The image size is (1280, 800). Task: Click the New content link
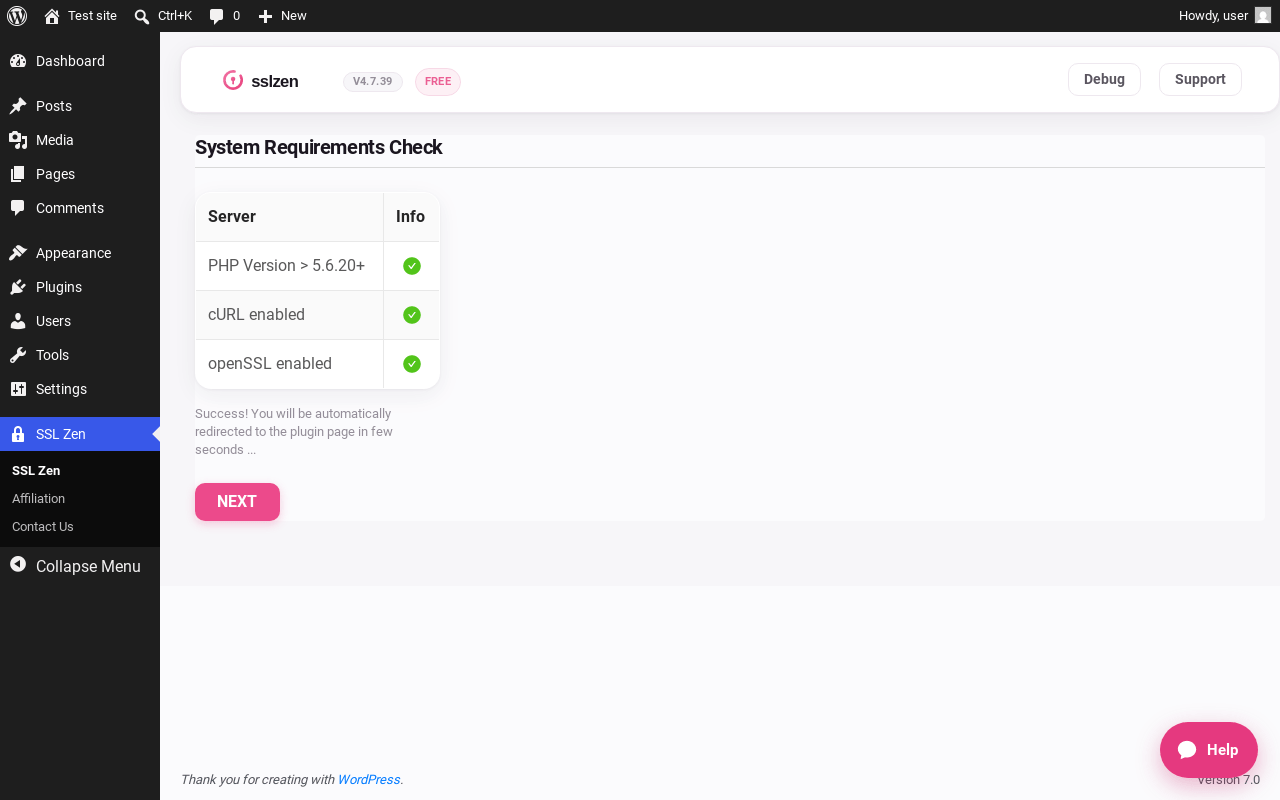(x=282, y=16)
